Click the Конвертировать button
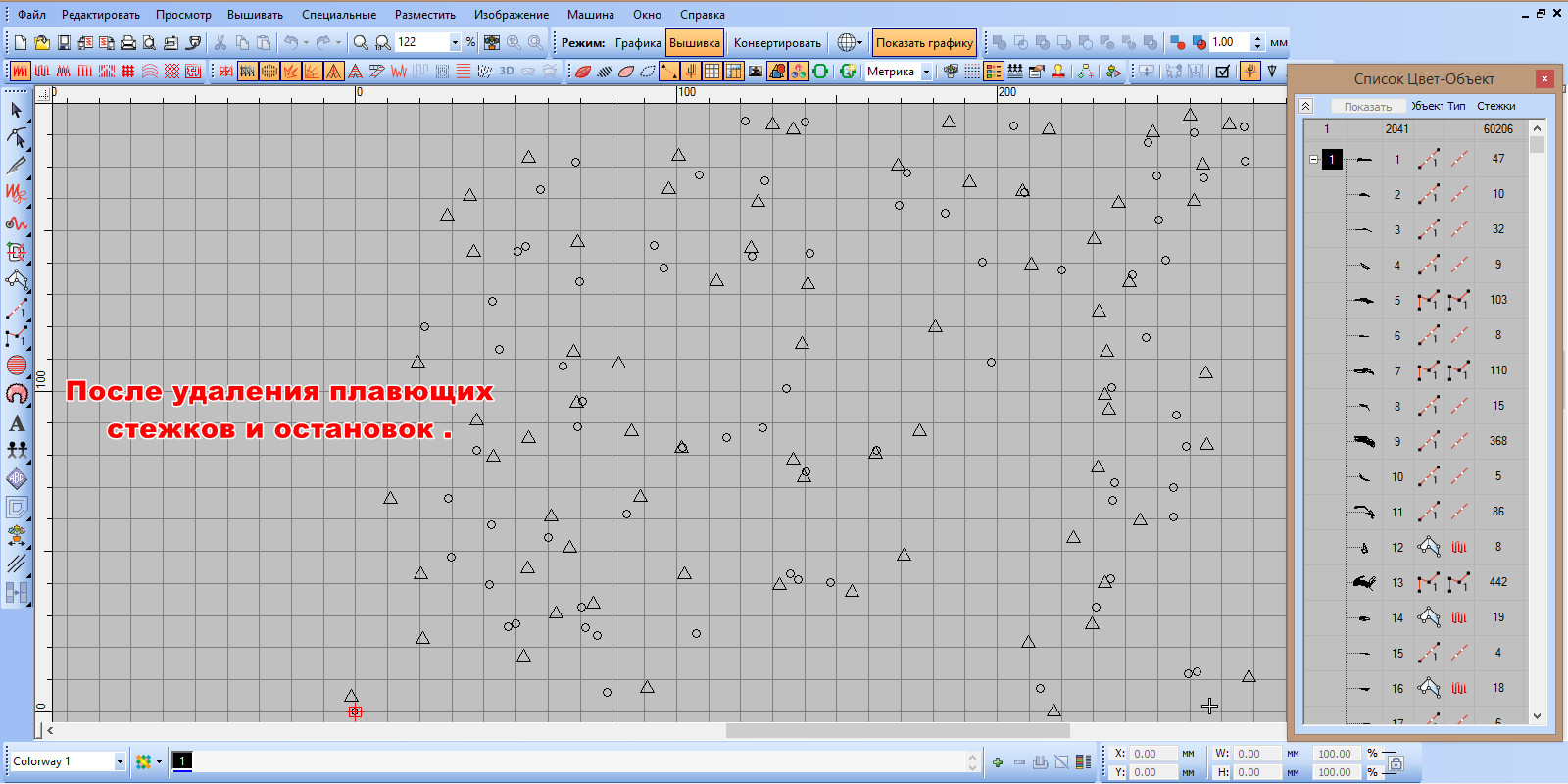Image resolution: width=1568 pixels, height=784 pixels. coord(777,42)
